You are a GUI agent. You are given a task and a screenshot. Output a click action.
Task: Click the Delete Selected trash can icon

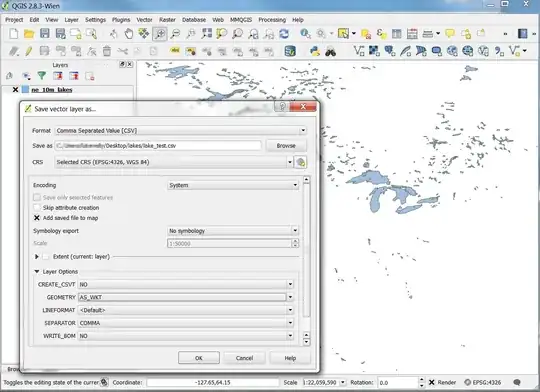[x=107, y=51]
